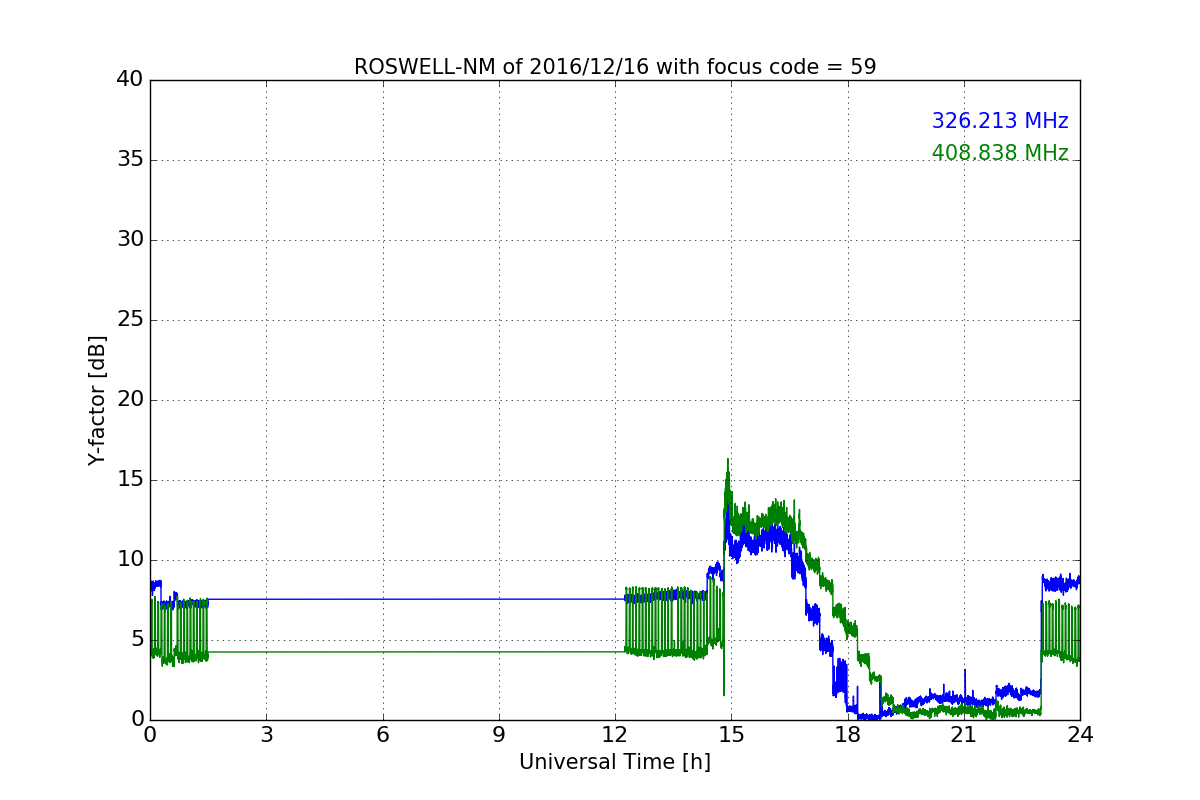
Task: Click y-axis tick label '25'
Action: (130, 320)
